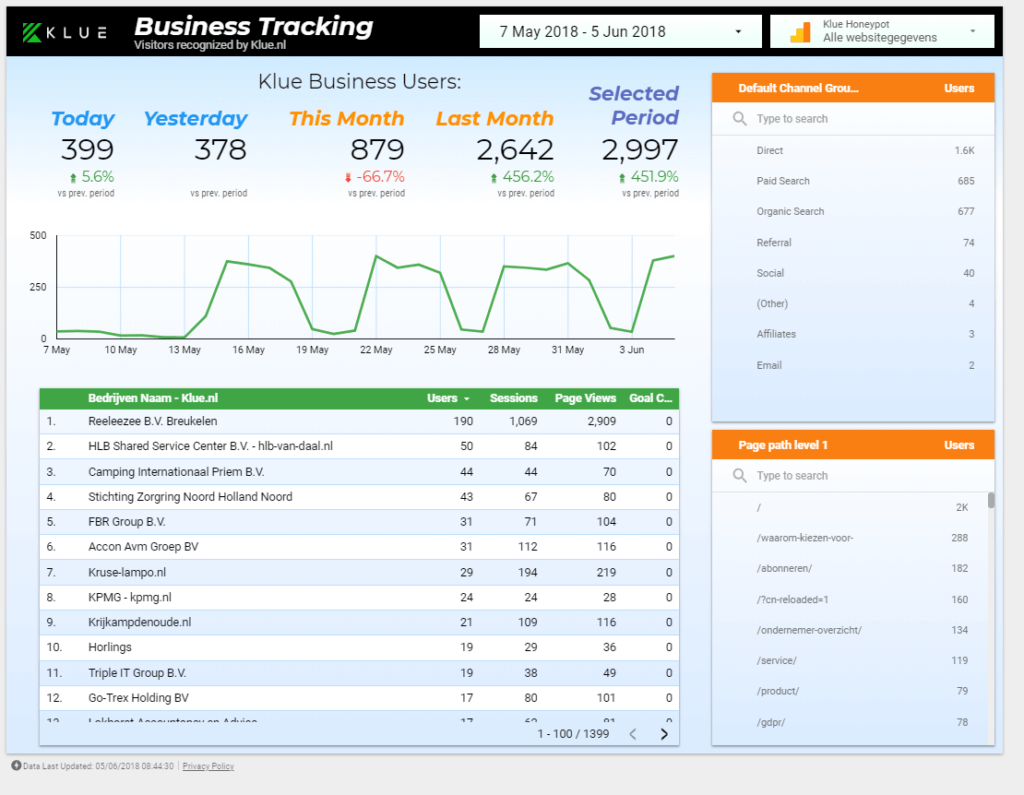Image resolution: width=1024 pixels, height=795 pixels.
Task: Select the /gdpr/ page path
Action: (x=850, y=722)
